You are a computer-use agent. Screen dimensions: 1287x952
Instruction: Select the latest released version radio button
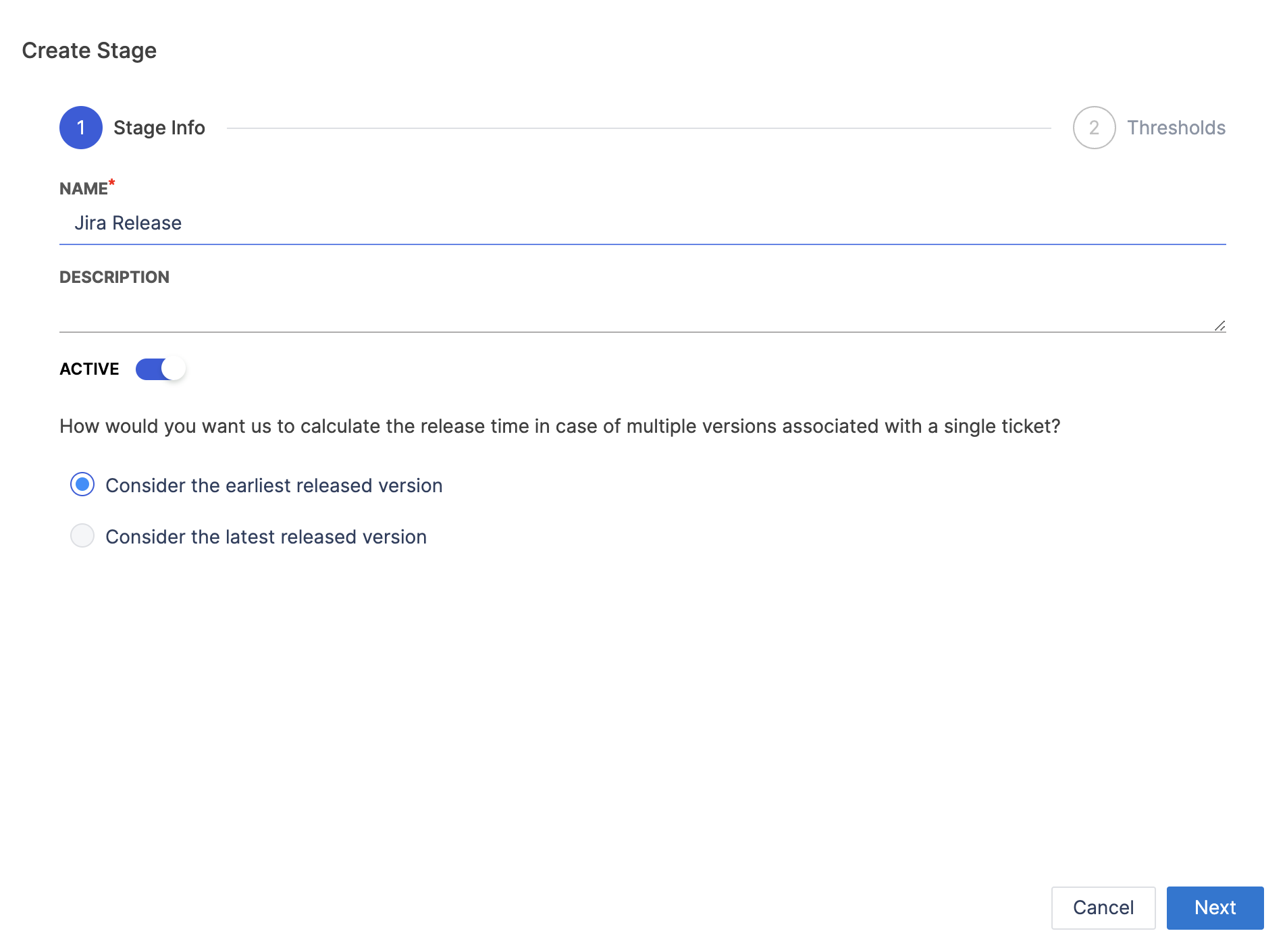click(x=82, y=536)
